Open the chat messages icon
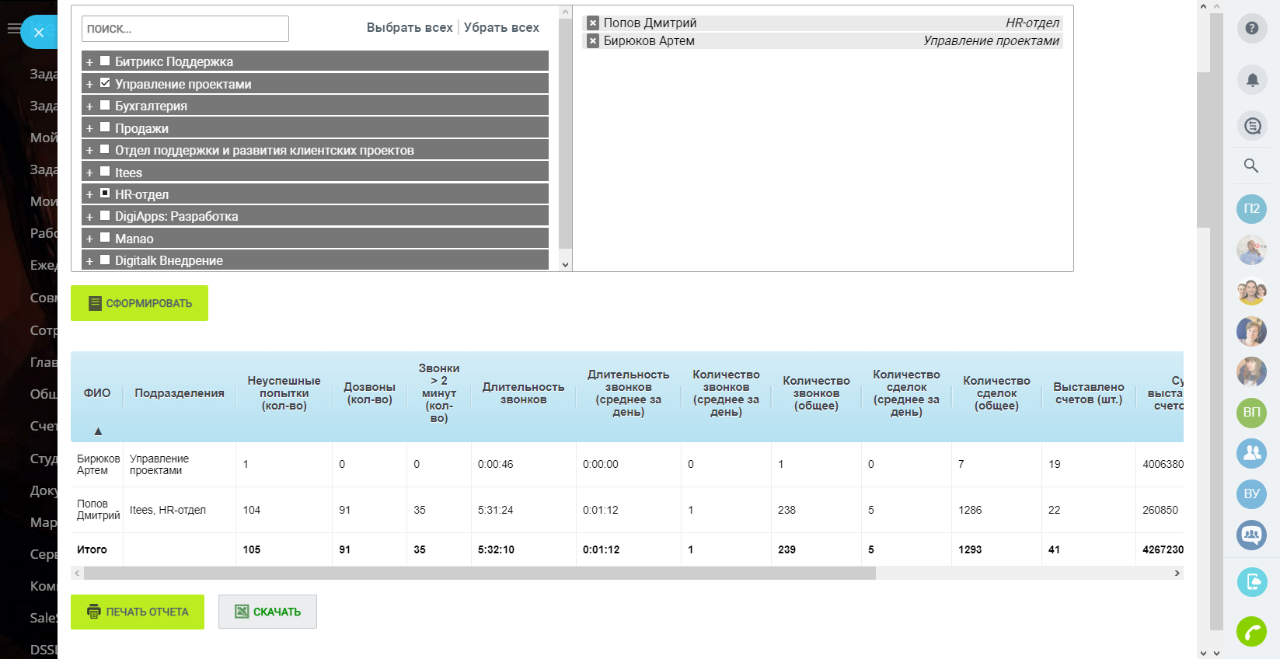 (1251, 126)
